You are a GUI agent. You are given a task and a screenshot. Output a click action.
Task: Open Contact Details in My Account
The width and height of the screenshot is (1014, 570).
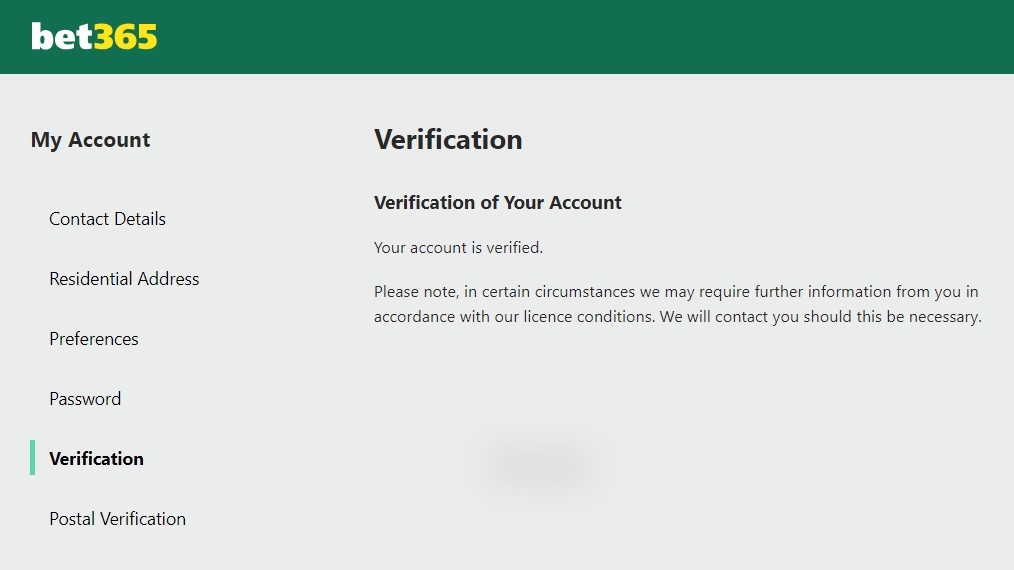[x=107, y=219]
